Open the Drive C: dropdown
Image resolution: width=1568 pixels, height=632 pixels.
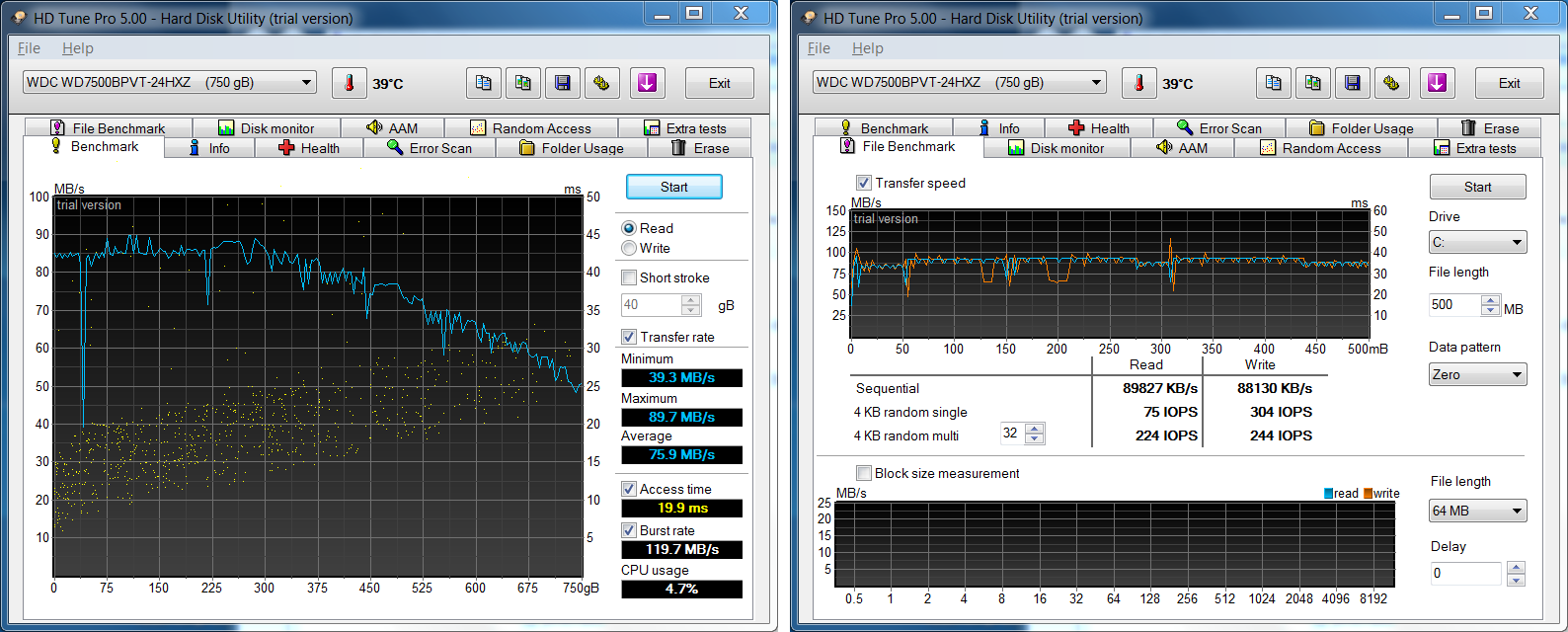tap(1477, 242)
